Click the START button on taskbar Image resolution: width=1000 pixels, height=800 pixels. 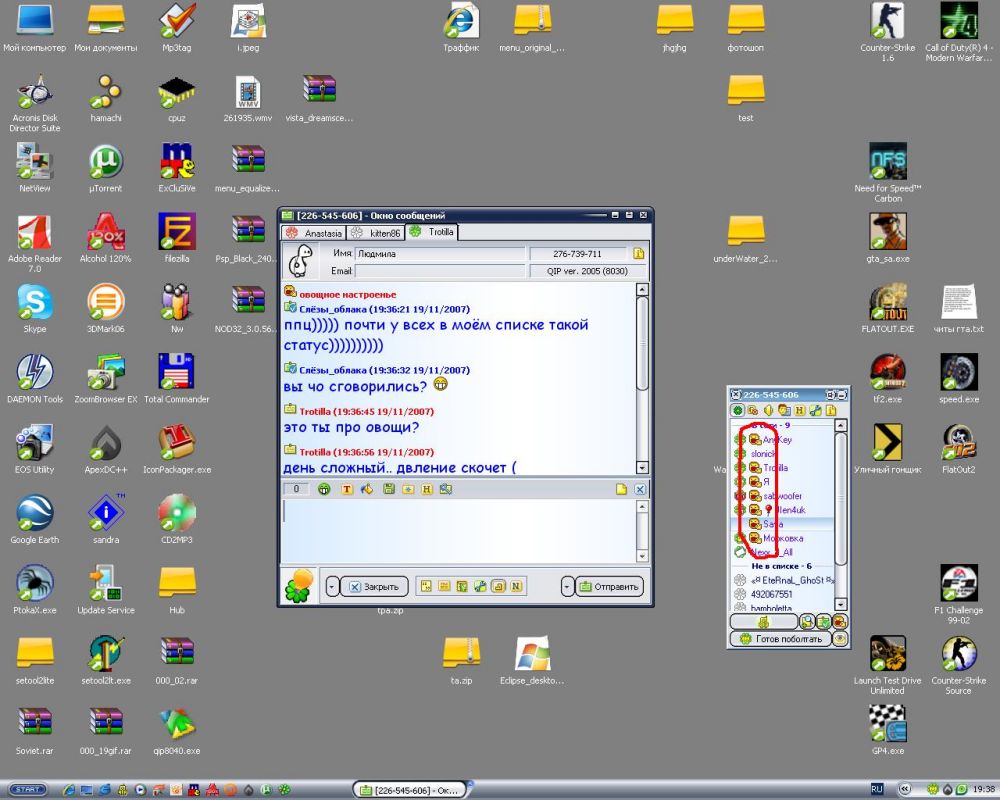coord(27,789)
